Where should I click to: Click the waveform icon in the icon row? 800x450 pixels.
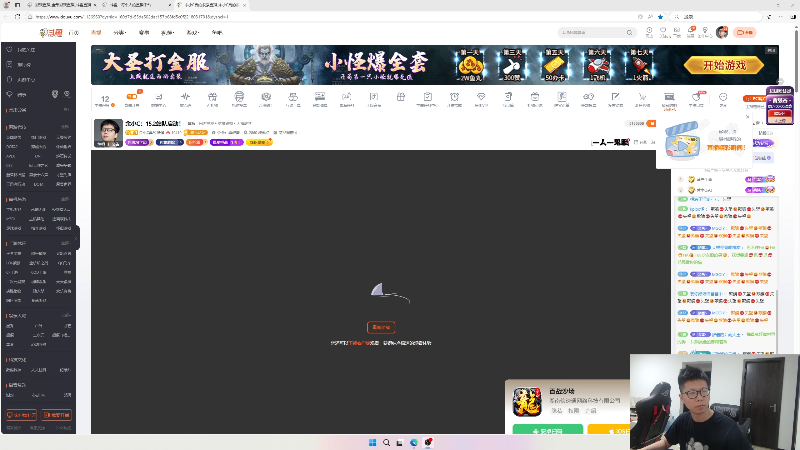185,99
